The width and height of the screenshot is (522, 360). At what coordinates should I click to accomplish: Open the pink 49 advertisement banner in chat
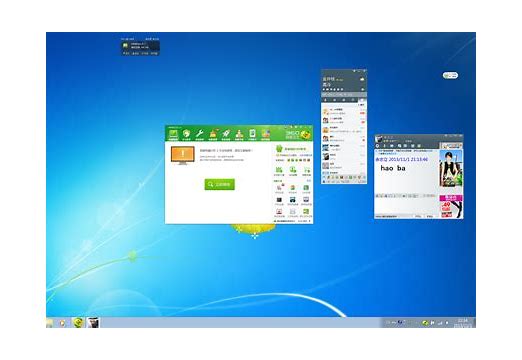point(451,207)
